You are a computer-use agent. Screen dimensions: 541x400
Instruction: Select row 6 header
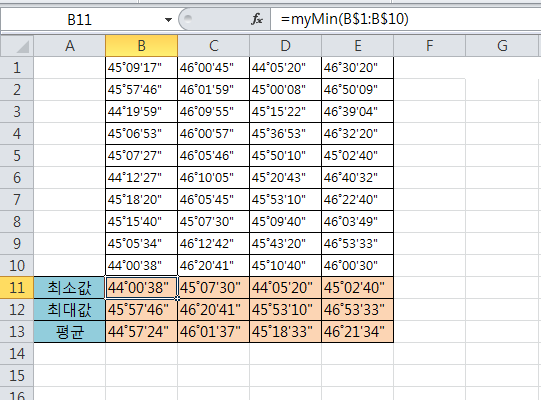pyautogui.click(x=17, y=178)
